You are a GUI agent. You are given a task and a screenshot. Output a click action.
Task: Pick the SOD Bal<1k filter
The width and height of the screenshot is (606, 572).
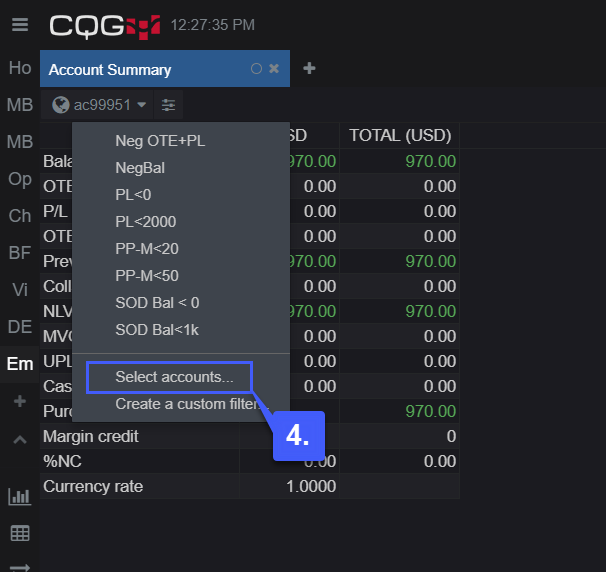coord(157,330)
